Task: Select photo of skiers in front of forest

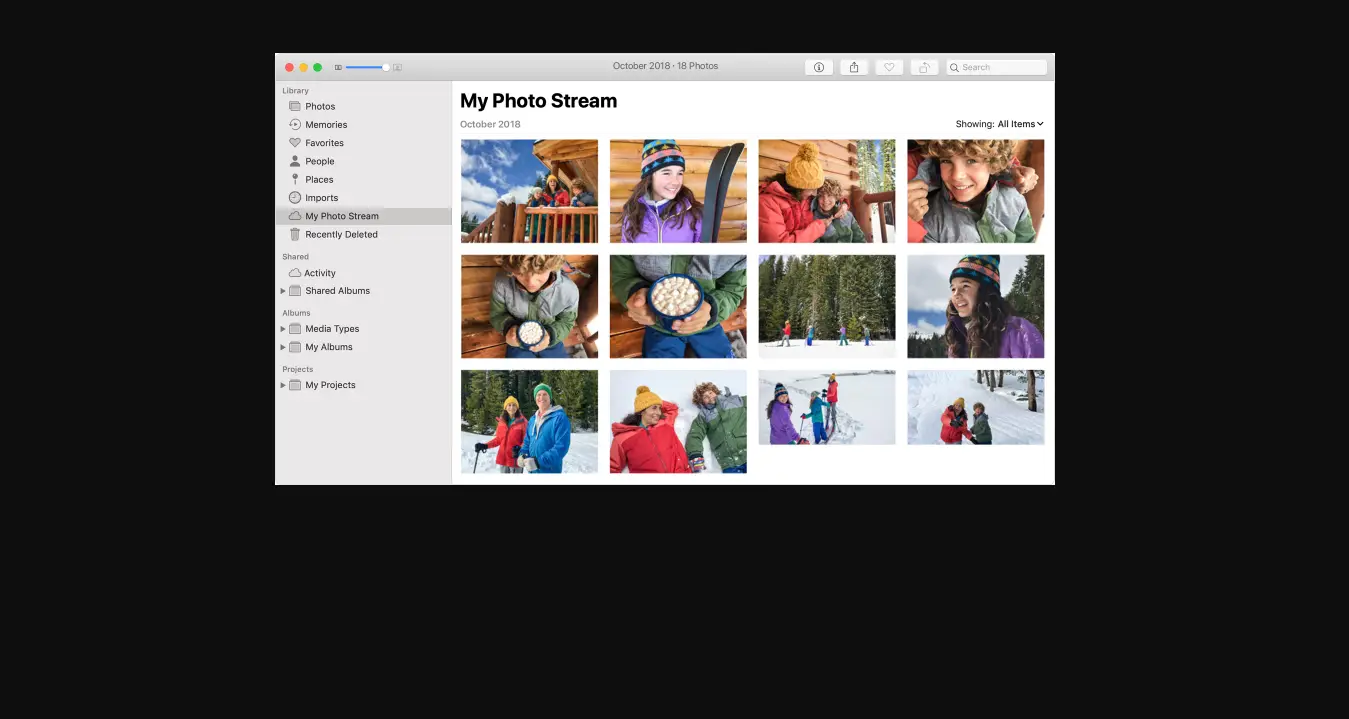Action: tap(827, 306)
